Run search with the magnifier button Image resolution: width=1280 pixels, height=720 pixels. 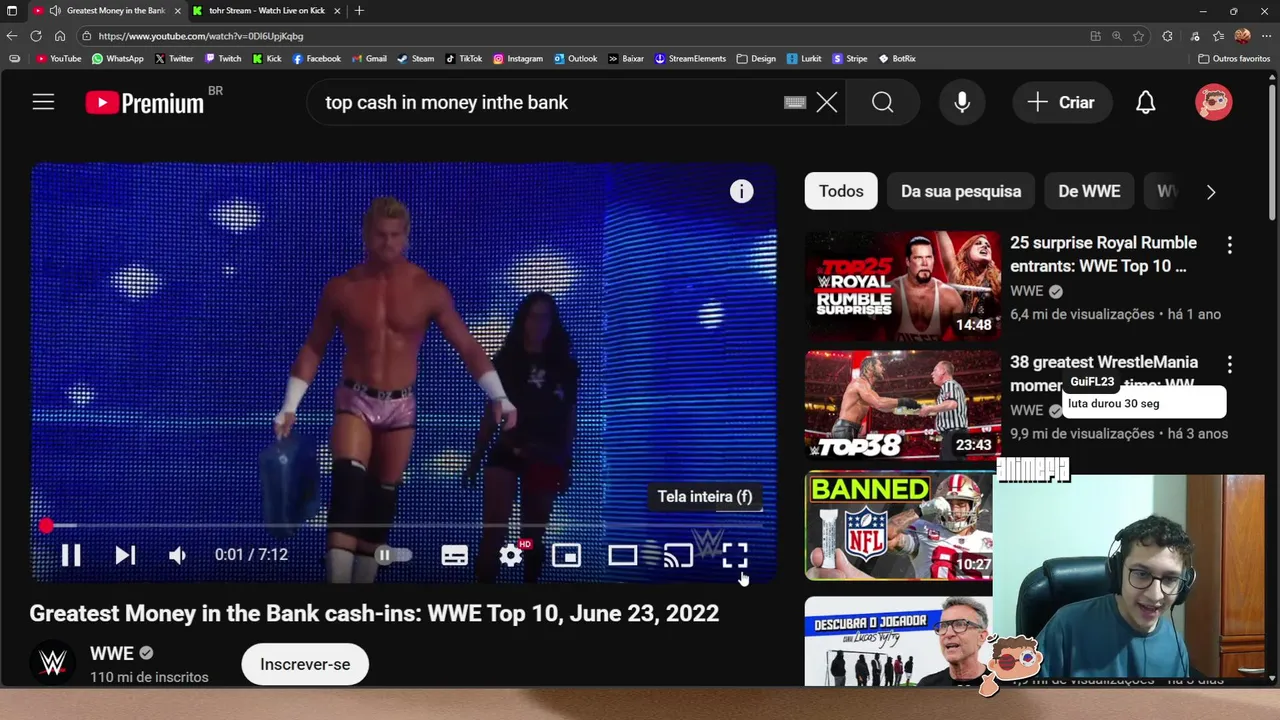pyautogui.click(x=882, y=102)
